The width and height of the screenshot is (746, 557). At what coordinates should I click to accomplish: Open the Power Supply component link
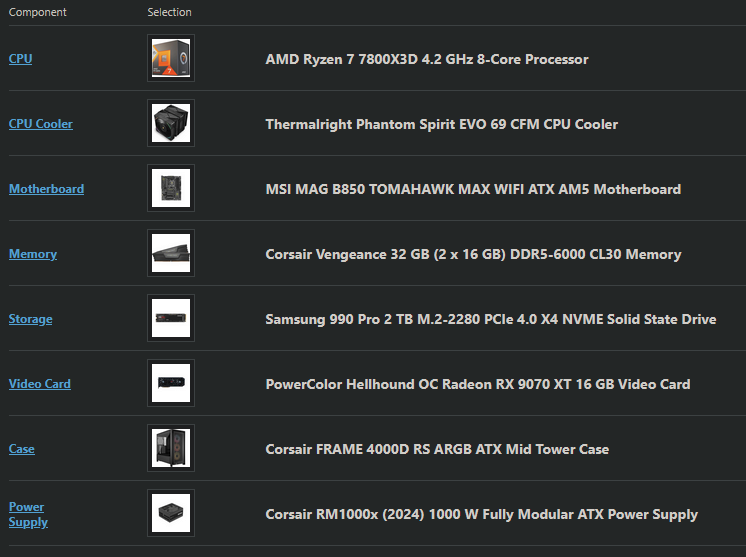(28, 514)
